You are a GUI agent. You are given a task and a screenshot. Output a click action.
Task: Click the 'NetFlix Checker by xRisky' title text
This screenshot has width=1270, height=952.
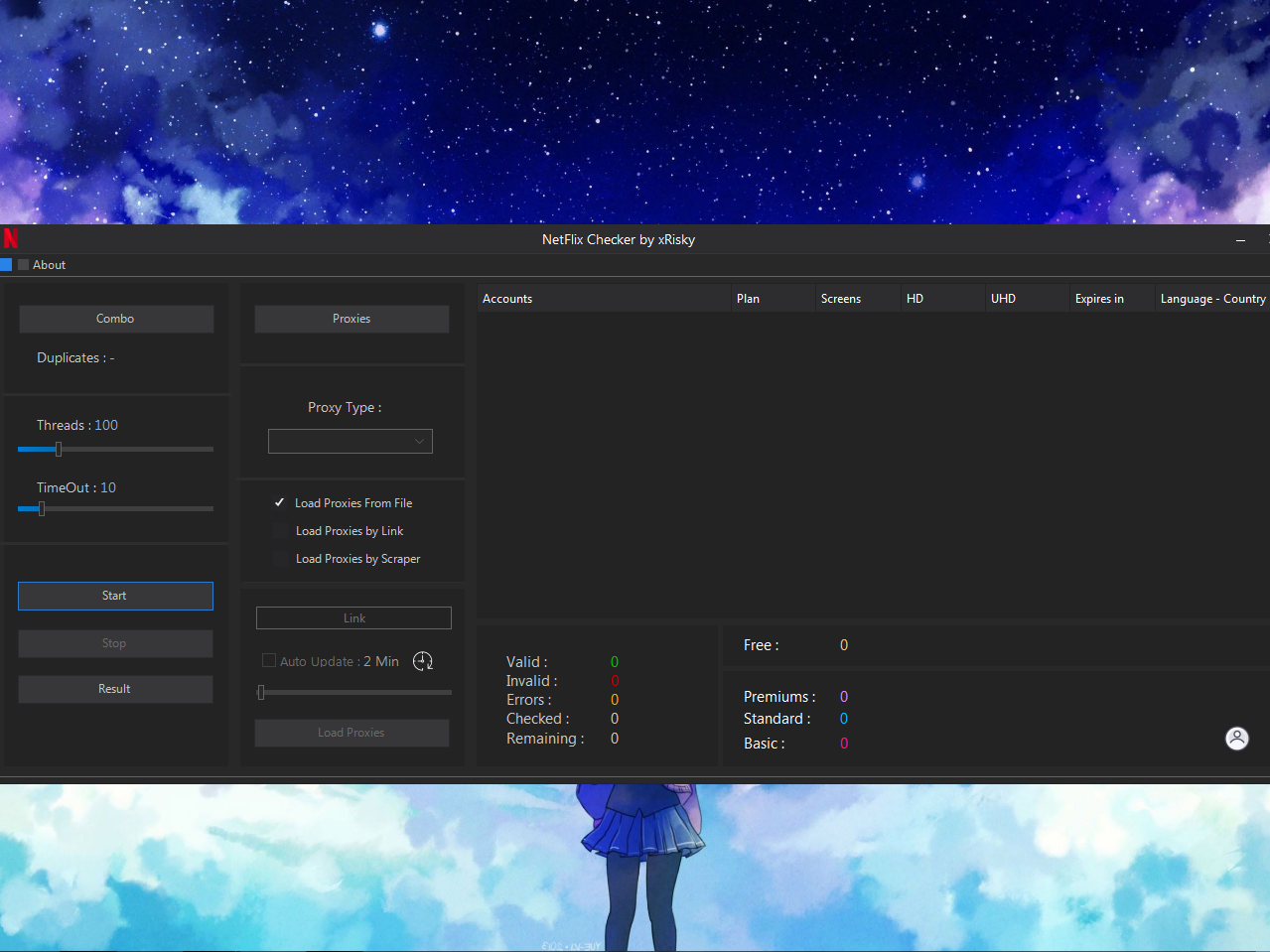coord(619,239)
